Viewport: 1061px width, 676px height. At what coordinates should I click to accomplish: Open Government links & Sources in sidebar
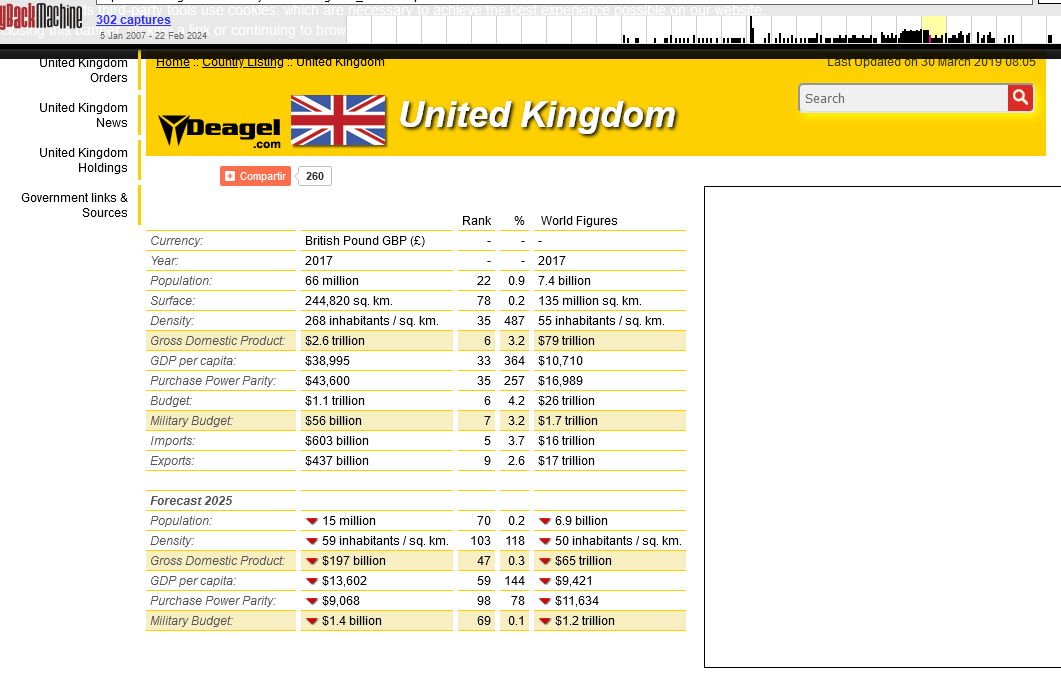(74, 205)
